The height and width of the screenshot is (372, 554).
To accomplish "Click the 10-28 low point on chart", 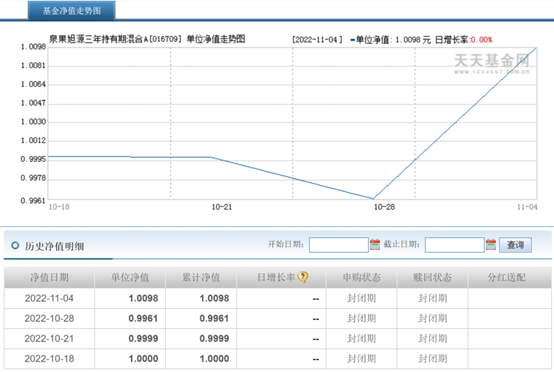I will pyautogui.click(x=373, y=199).
